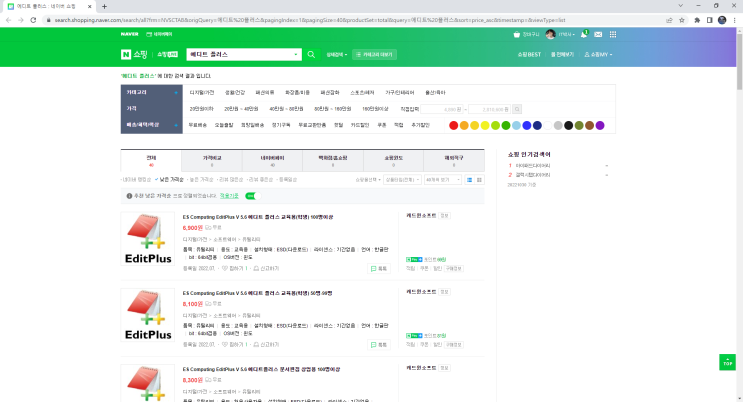The width and height of the screenshot is (743, 402).
Task: Click the info icon in sort notice bar
Action: pyautogui.click(x=129, y=196)
